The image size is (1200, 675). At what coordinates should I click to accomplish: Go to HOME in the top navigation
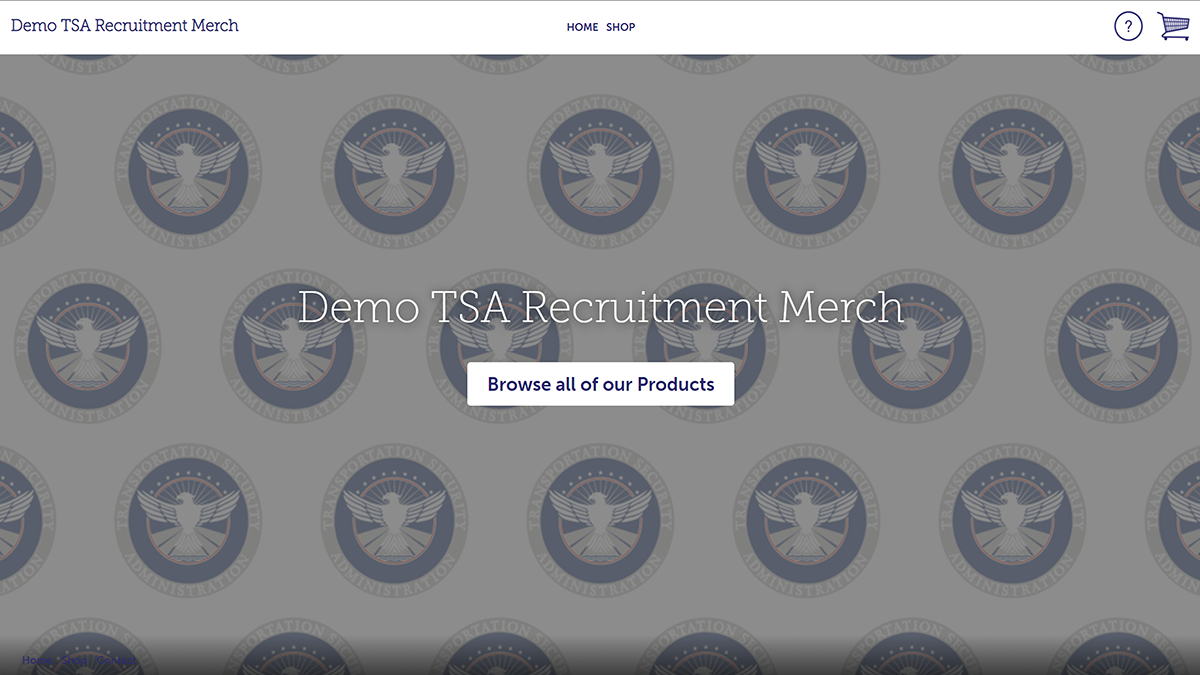[x=582, y=27]
